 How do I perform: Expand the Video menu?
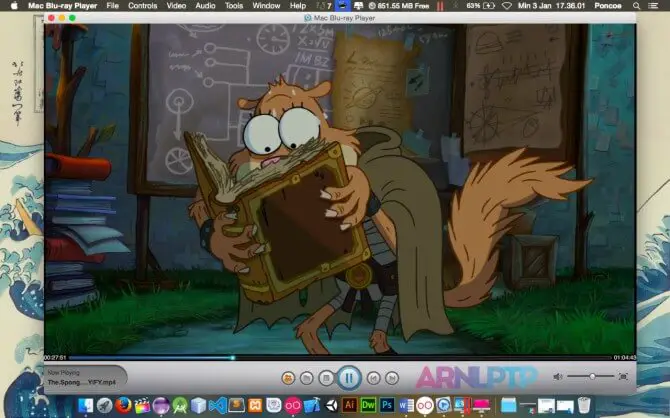pyautogui.click(x=176, y=6)
